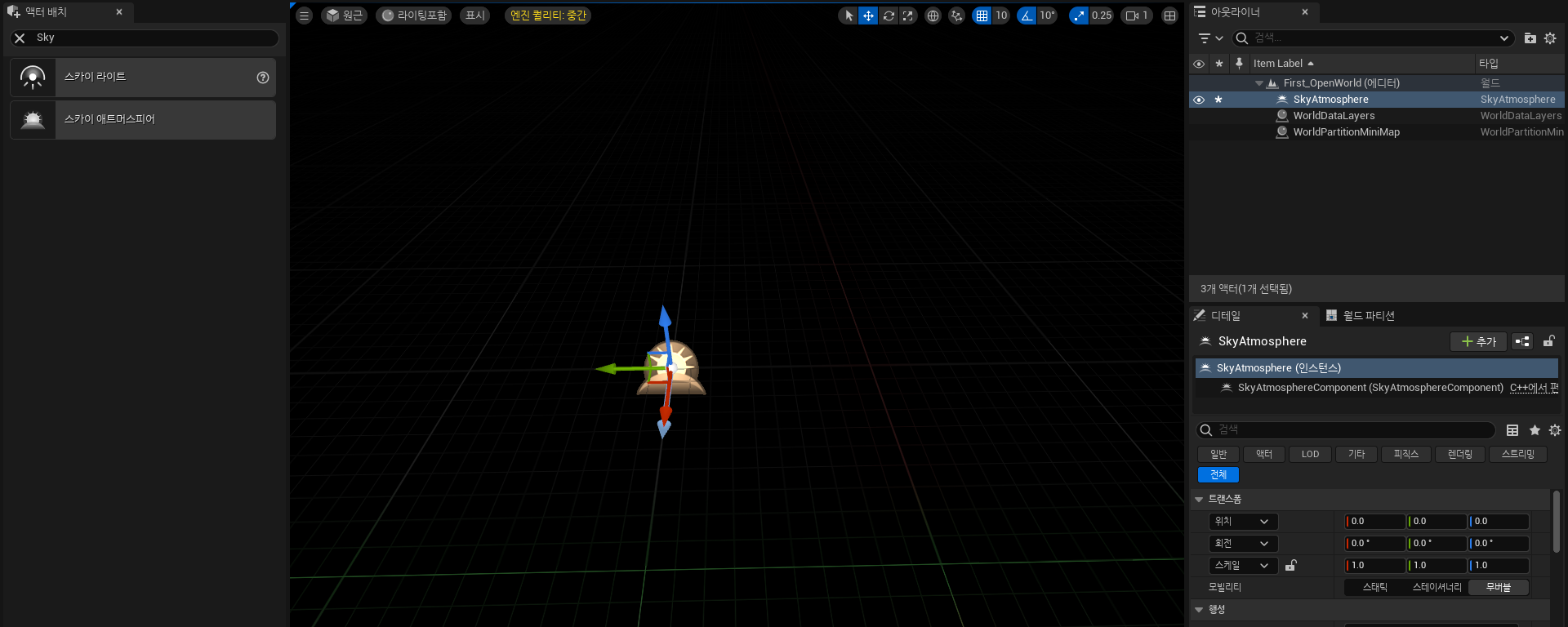The image size is (1568, 627).
Task: Toggle star on SkyAtmosphere row
Action: pyautogui.click(x=1218, y=100)
